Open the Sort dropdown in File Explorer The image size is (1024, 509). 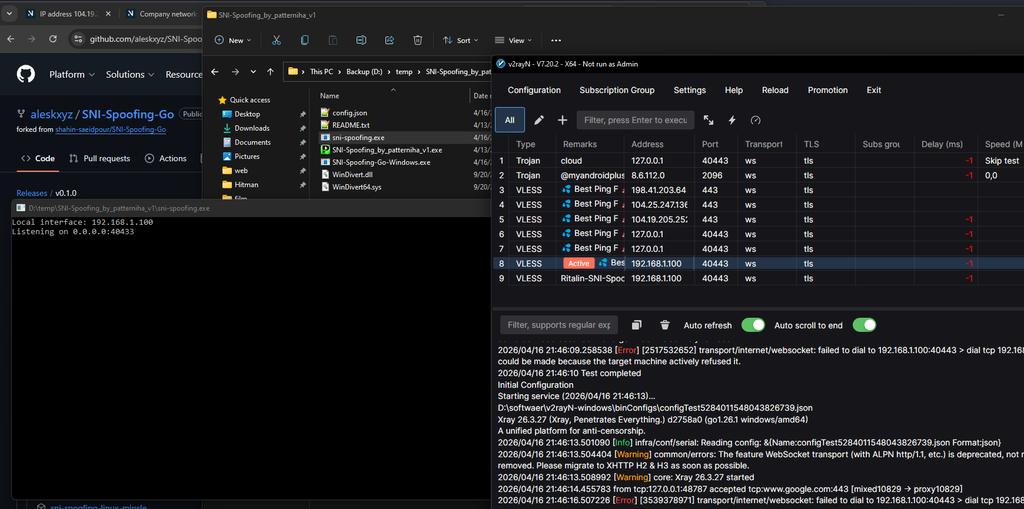[460, 40]
